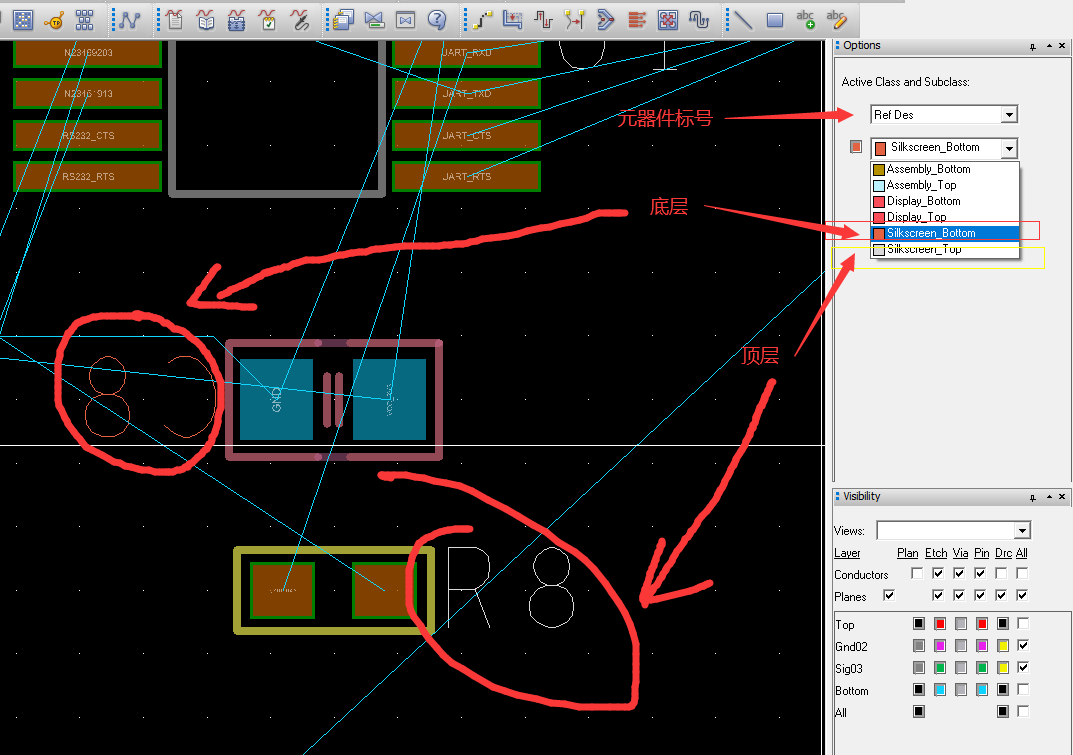
Task: Click the Edit Text (abc pencil) icon
Action: click(x=837, y=19)
